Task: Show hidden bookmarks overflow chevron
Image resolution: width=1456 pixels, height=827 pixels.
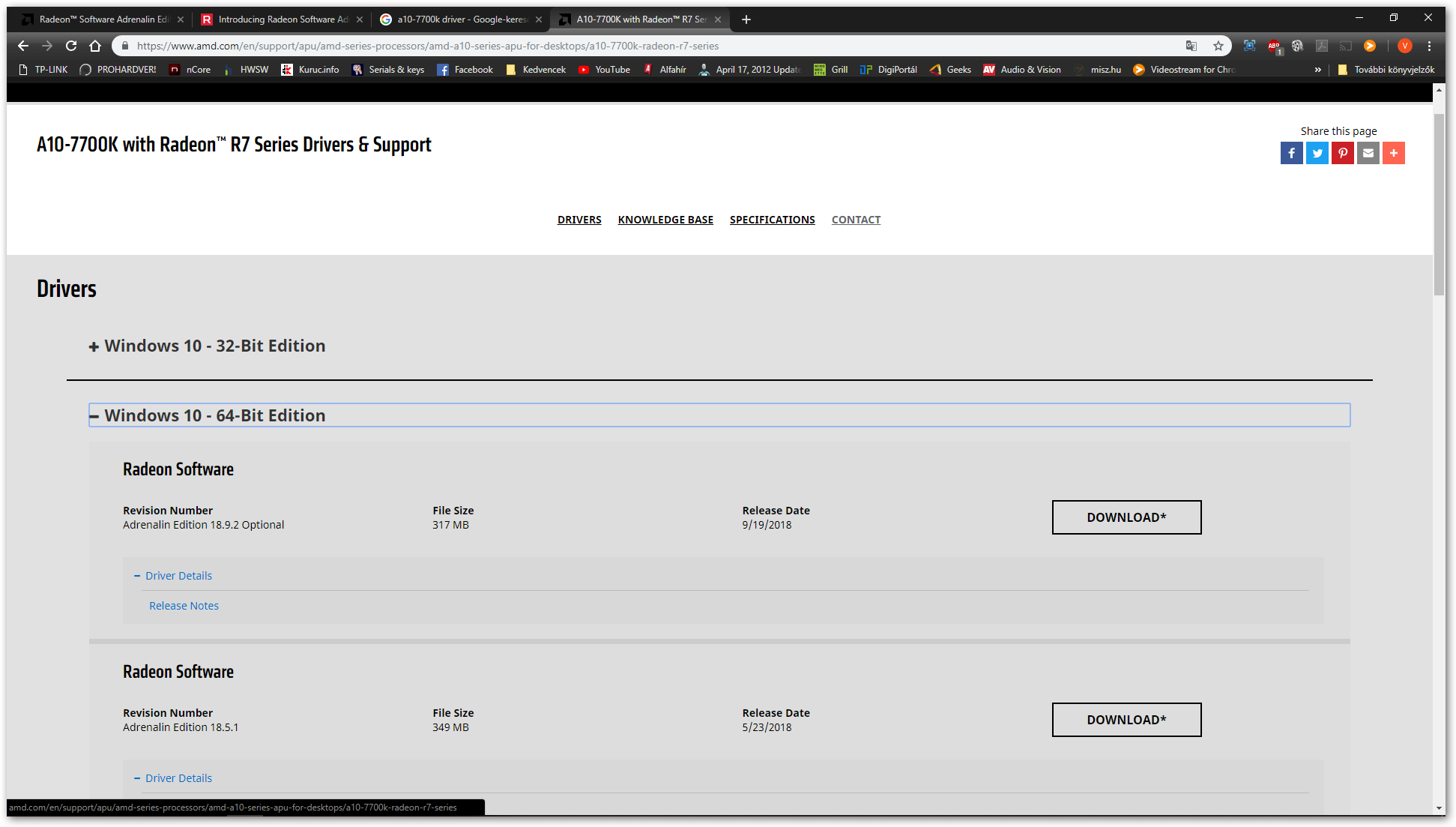Action: (x=1318, y=70)
